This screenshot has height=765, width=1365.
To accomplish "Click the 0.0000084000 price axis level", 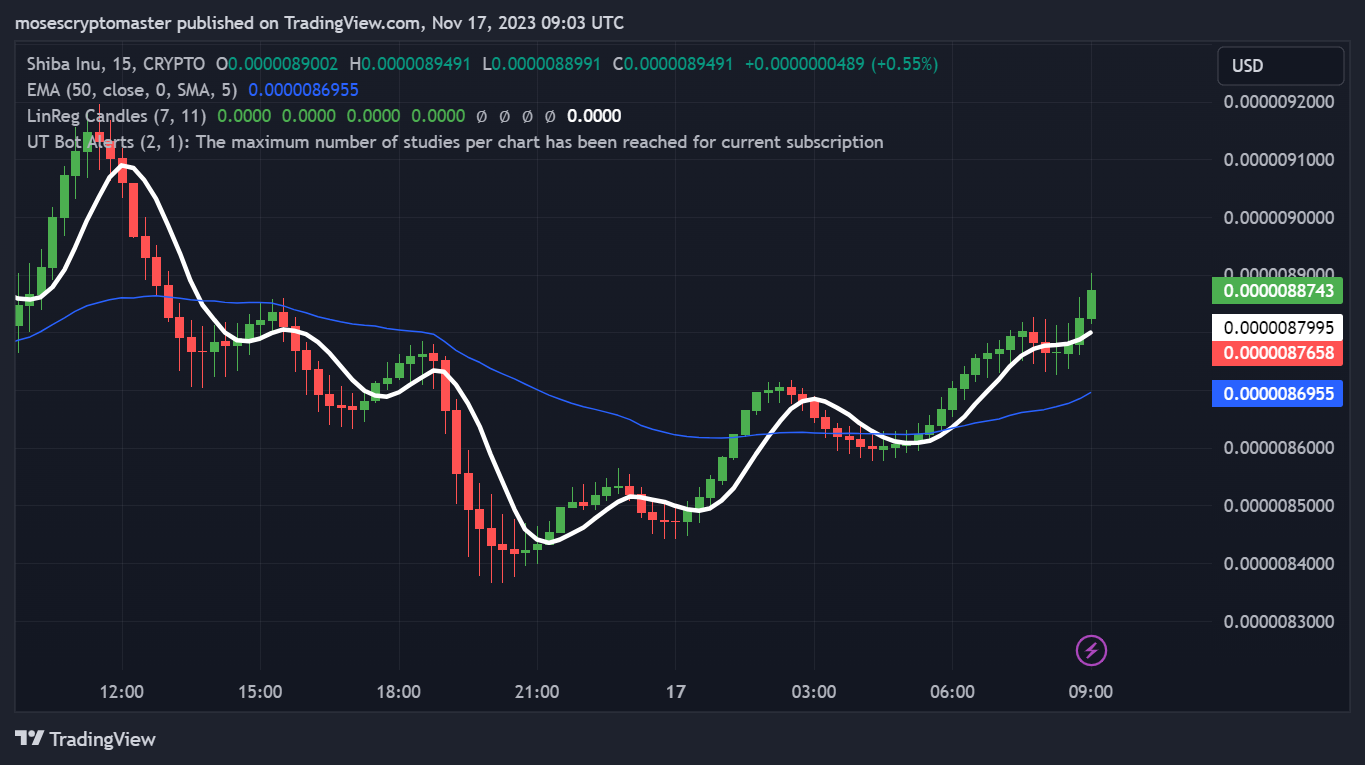I will pos(1279,563).
